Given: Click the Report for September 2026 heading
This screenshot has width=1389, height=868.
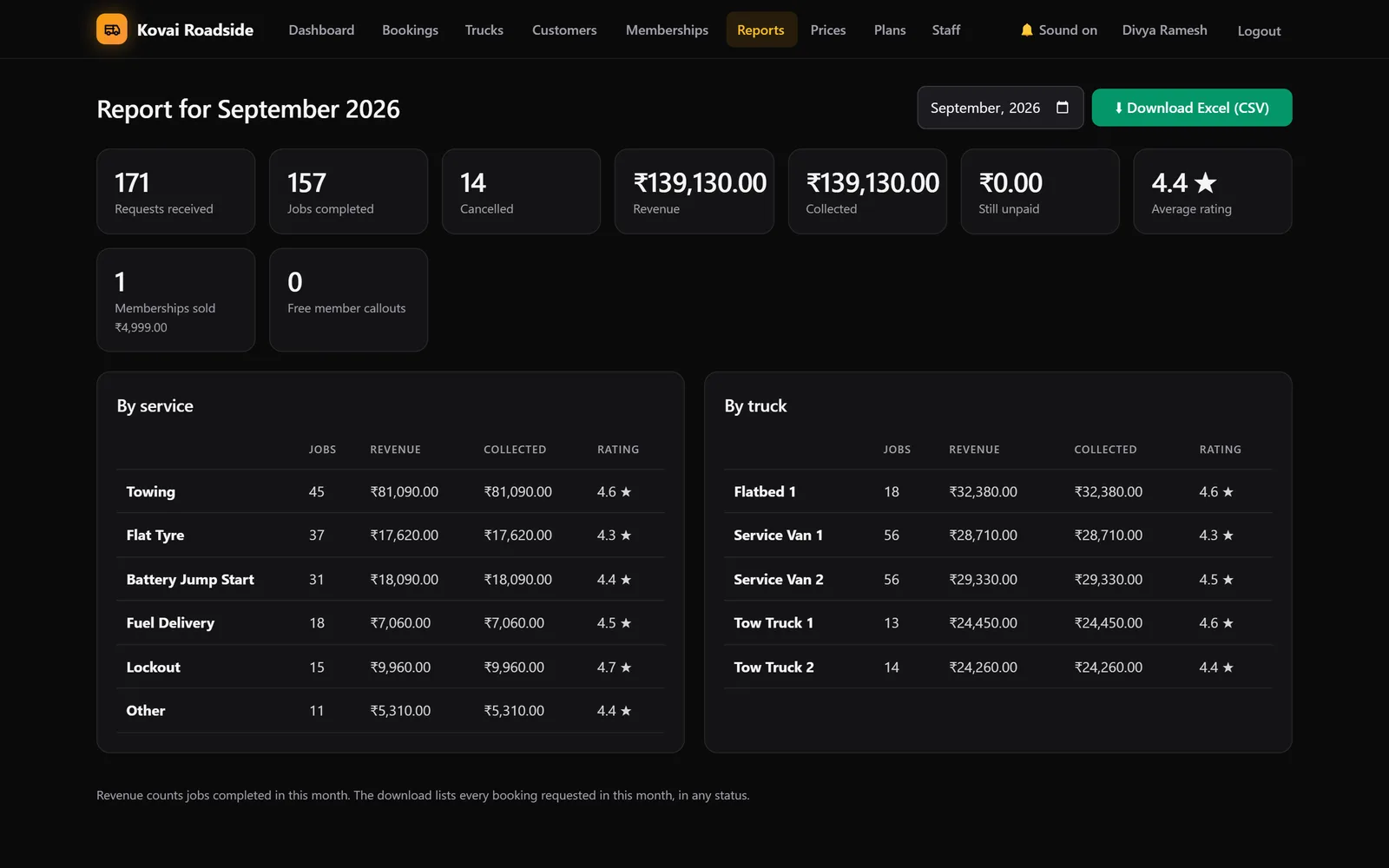Looking at the screenshot, I should click(x=248, y=108).
